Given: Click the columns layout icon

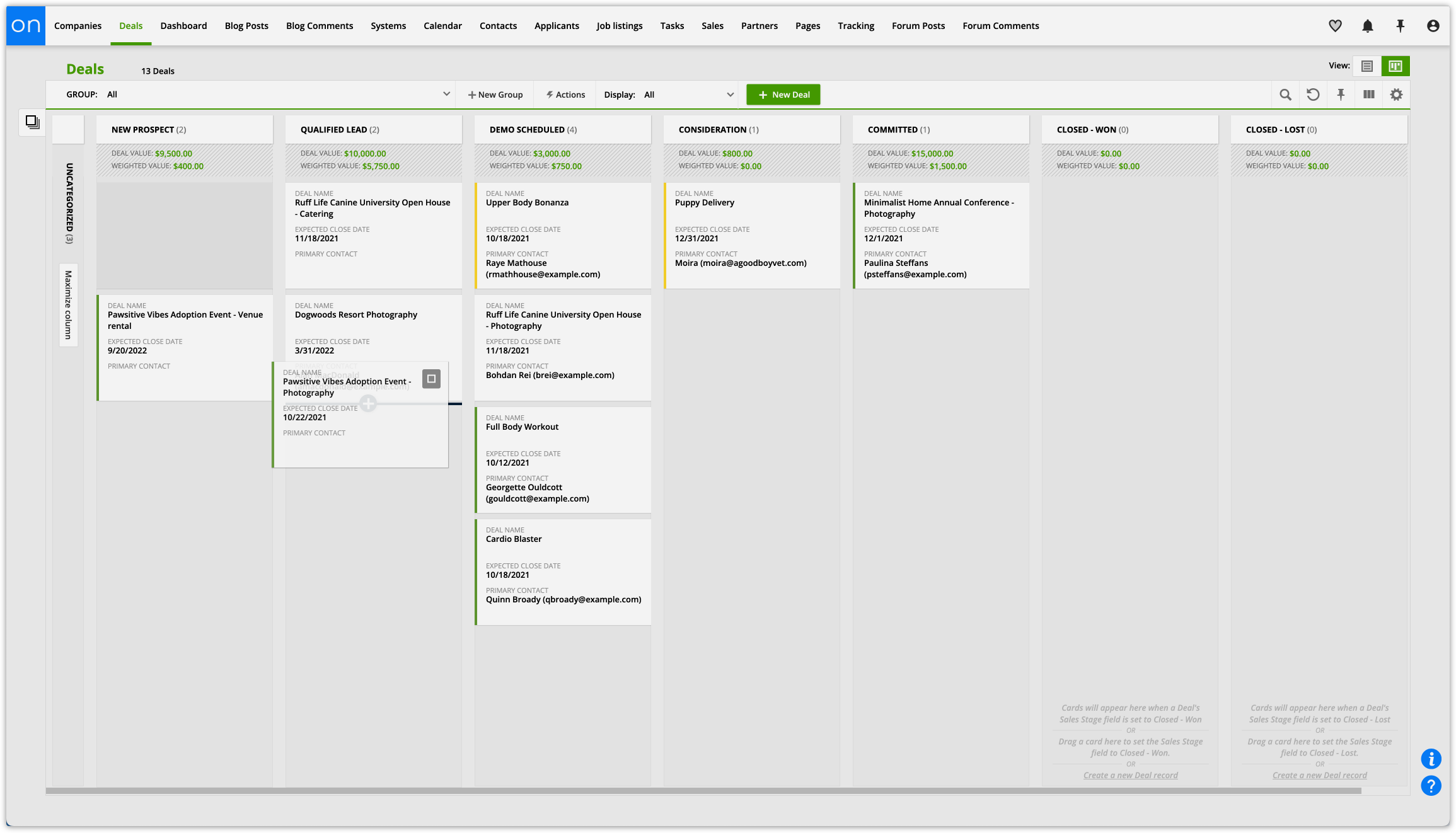Looking at the screenshot, I should pos(1368,95).
